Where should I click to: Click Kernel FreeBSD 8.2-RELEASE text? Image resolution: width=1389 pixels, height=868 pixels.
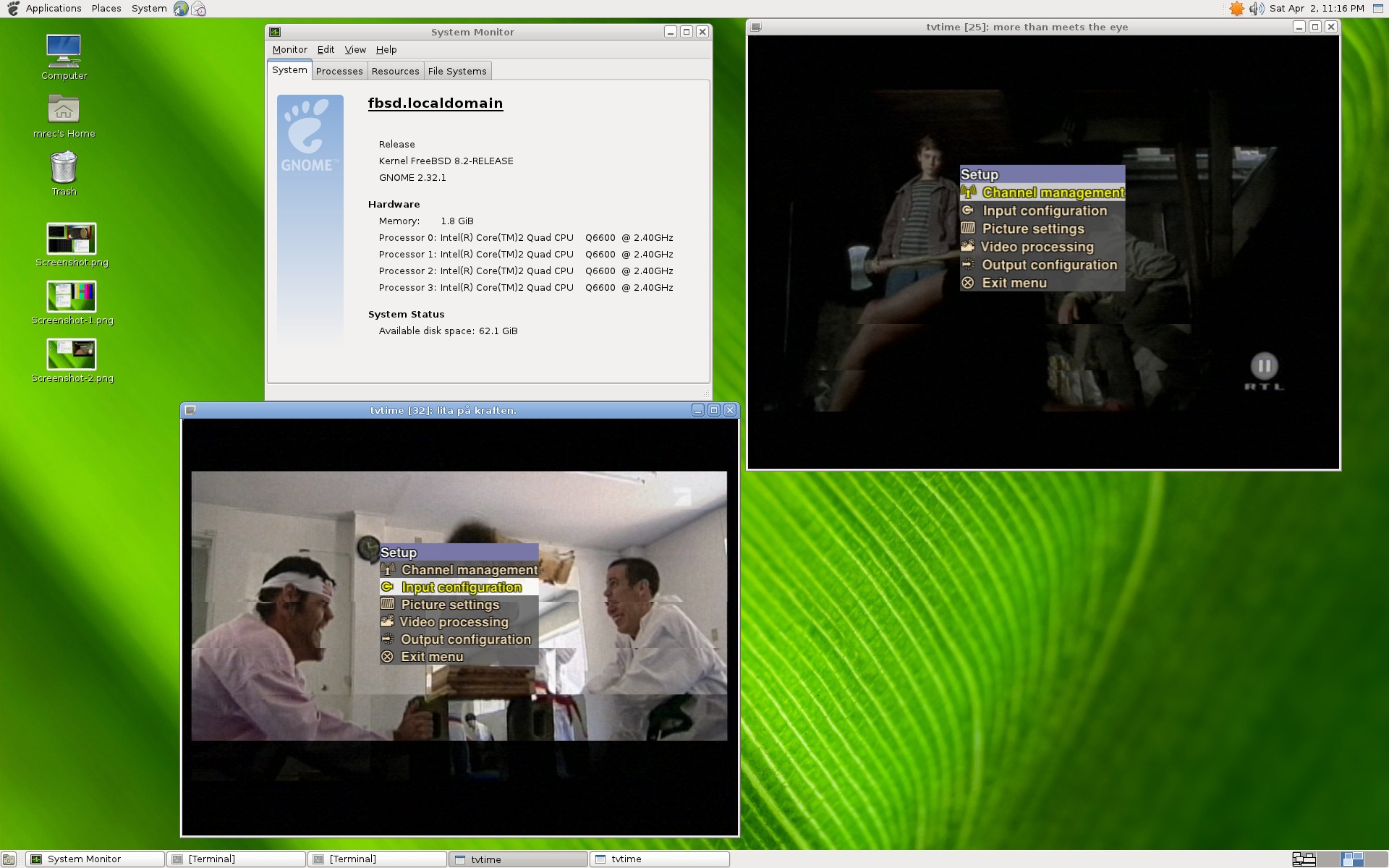coord(446,161)
